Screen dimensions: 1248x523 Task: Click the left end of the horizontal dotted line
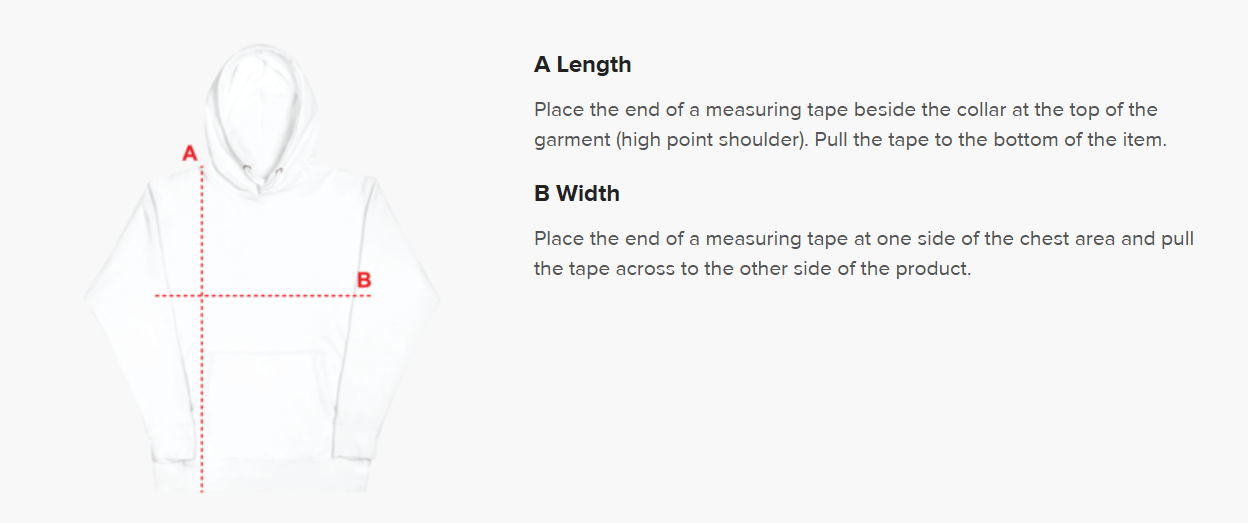pyautogui.click(x=157, y=296)
